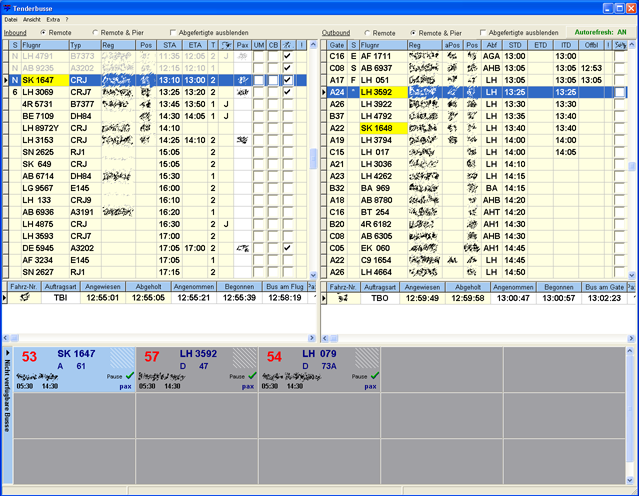The height and width of the screenshot is (496, 639).
Task: Select Outbound Remote & Pier radio button
Action: tap(413, 33)
